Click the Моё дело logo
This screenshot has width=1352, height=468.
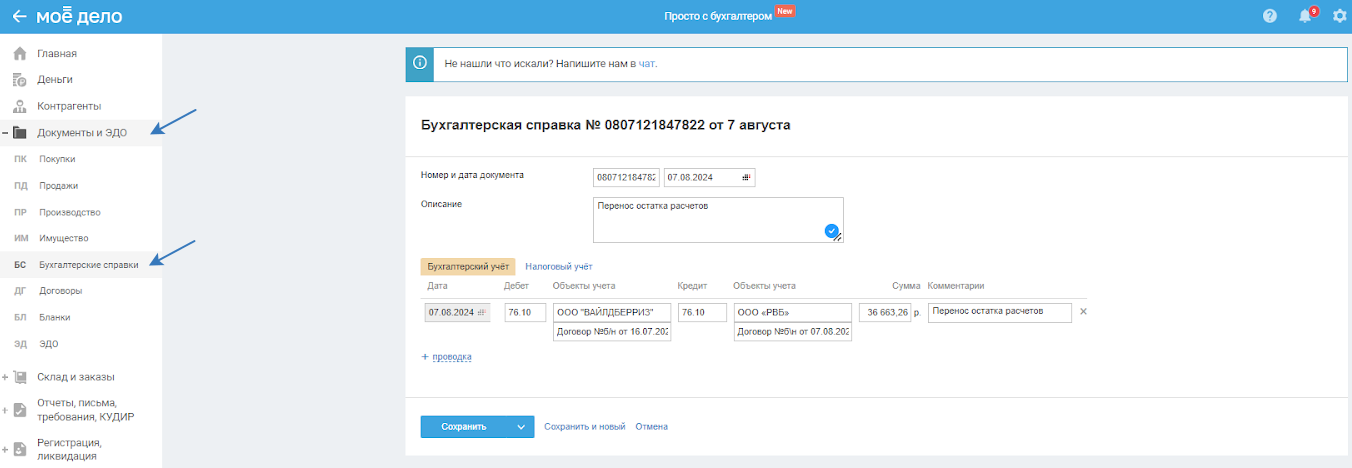[x=79, y=16]
